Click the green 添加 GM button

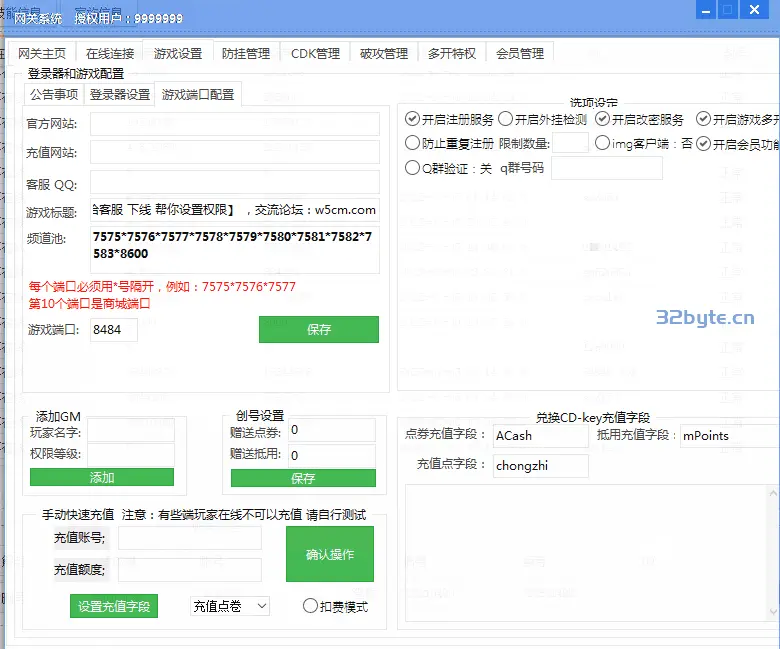click(102, 477)
